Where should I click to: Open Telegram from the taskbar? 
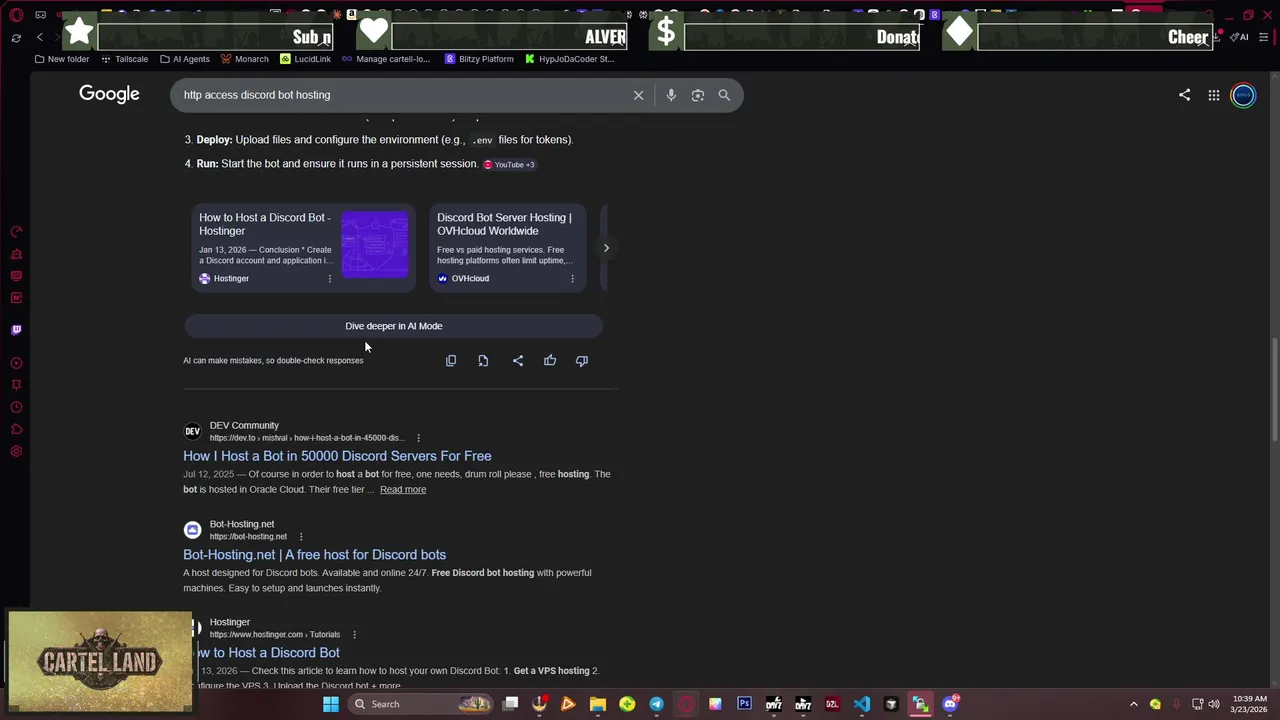656,704
